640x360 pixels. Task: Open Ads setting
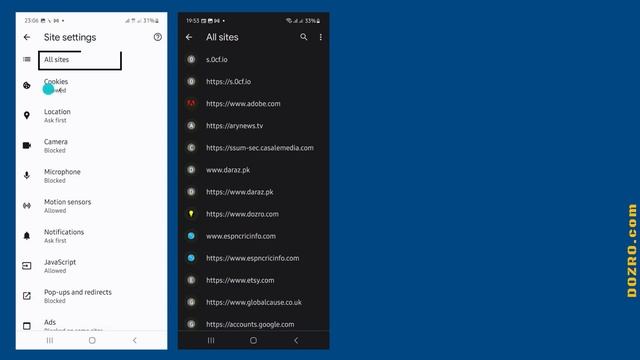point(91,325)
